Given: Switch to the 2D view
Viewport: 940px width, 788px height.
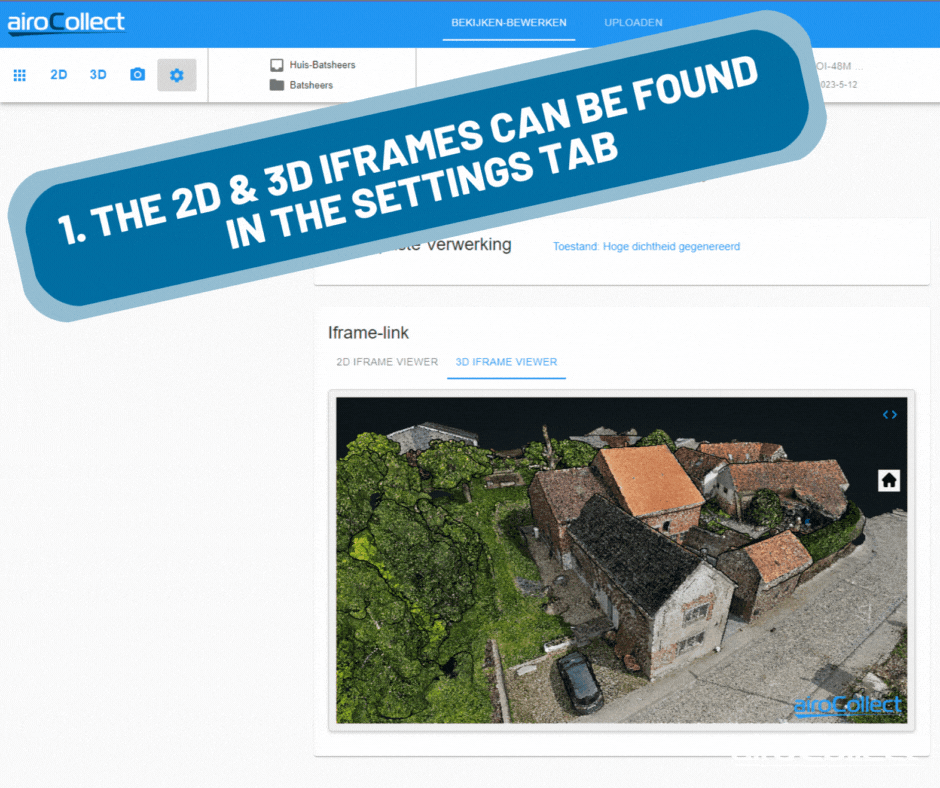Looking at the screenshot, I should [x=59, y=75].
